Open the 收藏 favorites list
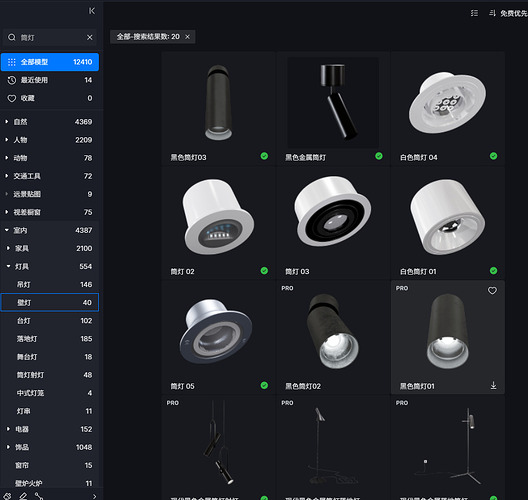This screenshot has width=528, height=500. [x=50, y=98]
